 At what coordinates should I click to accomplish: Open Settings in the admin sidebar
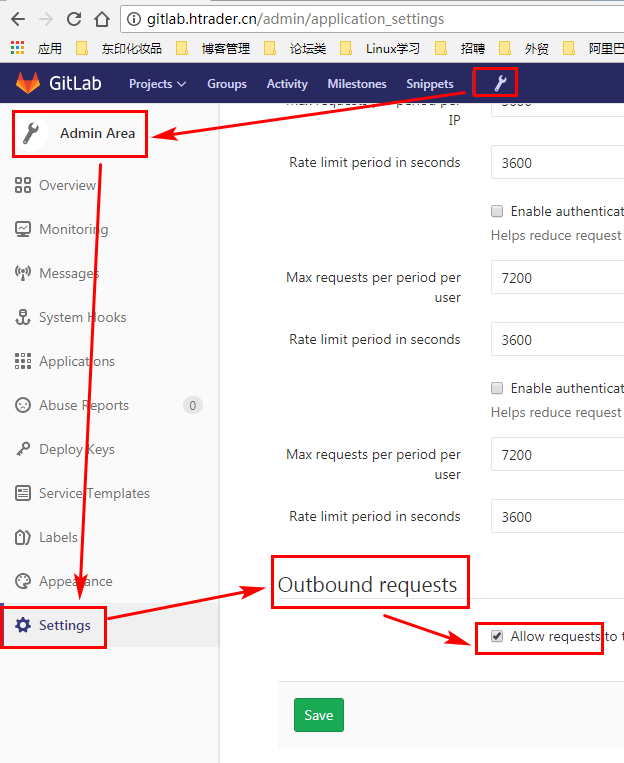coord(64,625)
